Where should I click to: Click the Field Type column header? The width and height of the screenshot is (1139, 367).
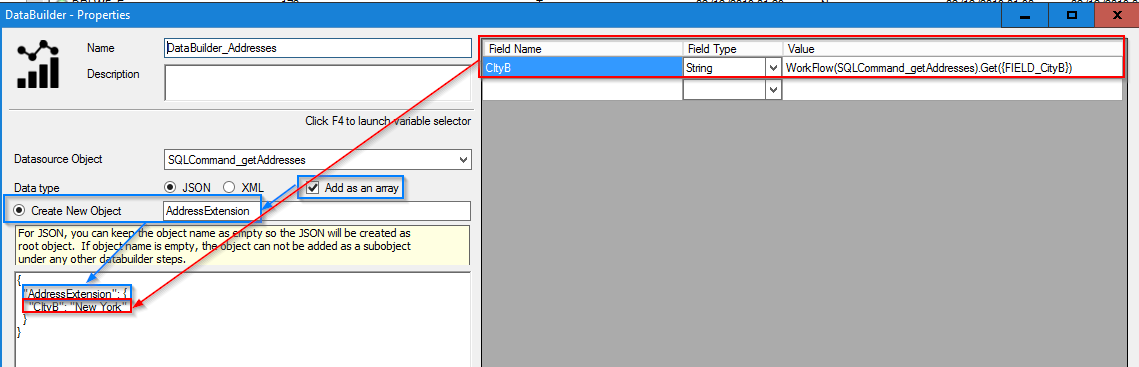point(733,49)
